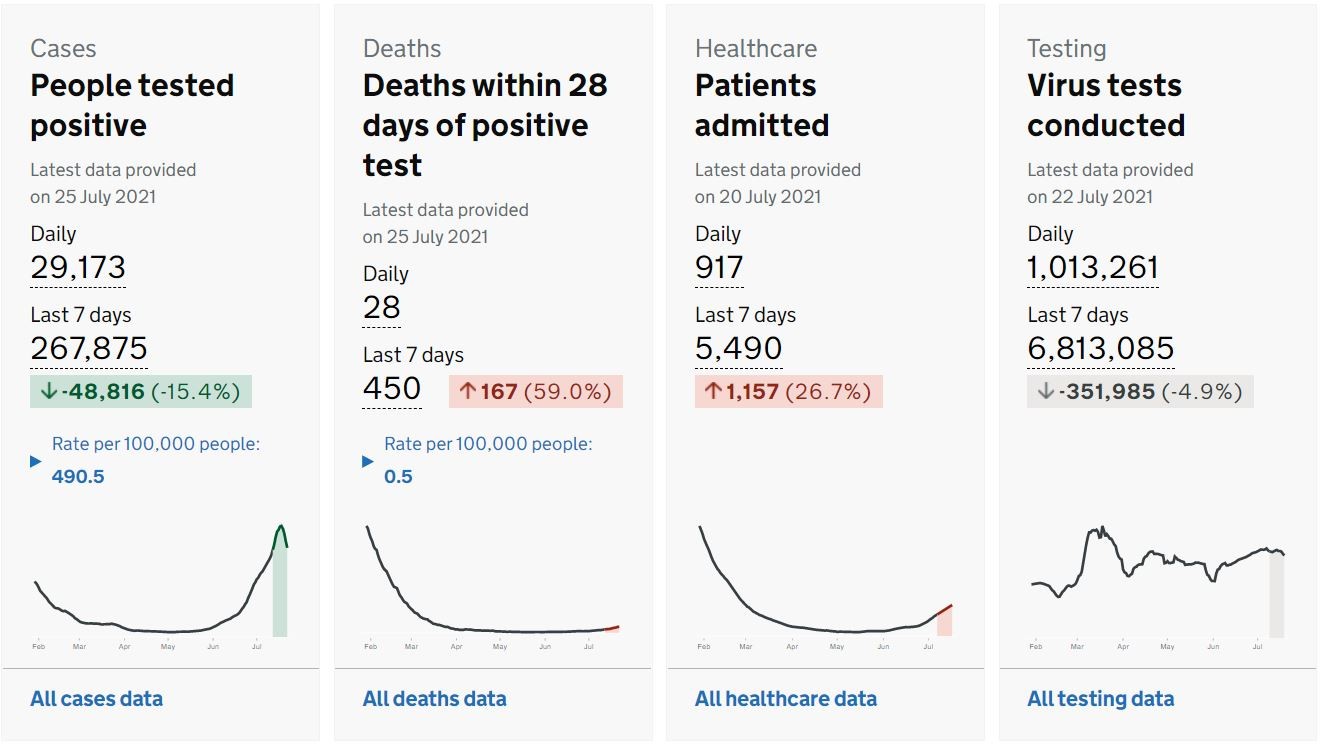Click the daily deaths figure 28

381,308
